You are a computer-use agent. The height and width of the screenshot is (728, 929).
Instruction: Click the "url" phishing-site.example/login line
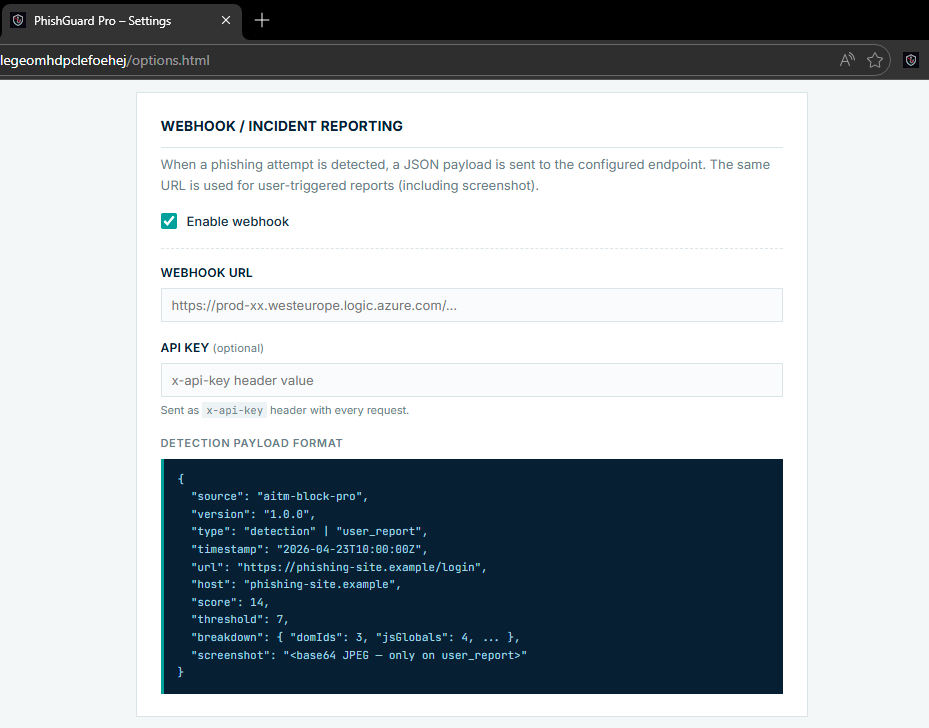339,567
